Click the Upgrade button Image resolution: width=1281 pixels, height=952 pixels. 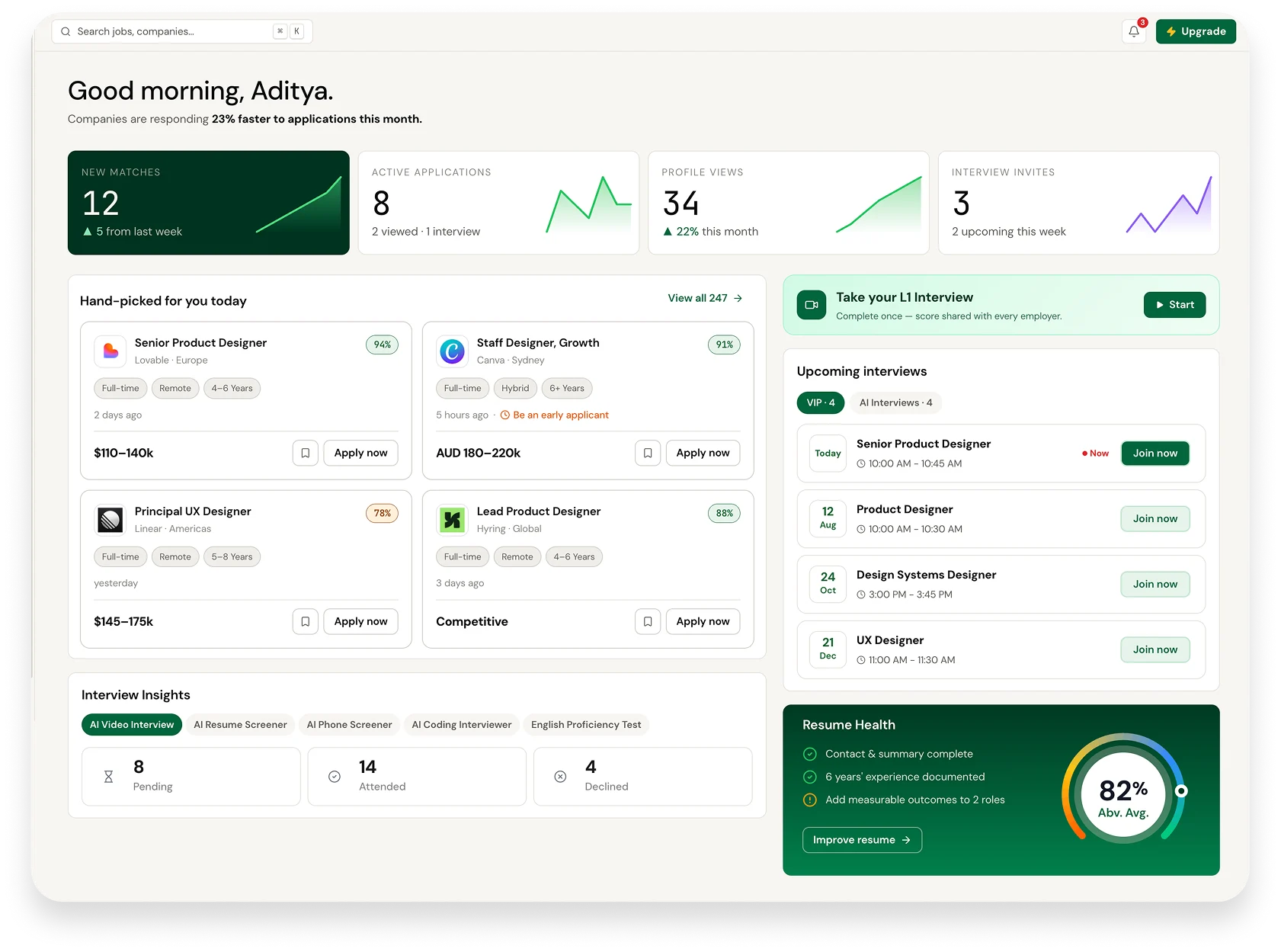(x=1196, y=31)
